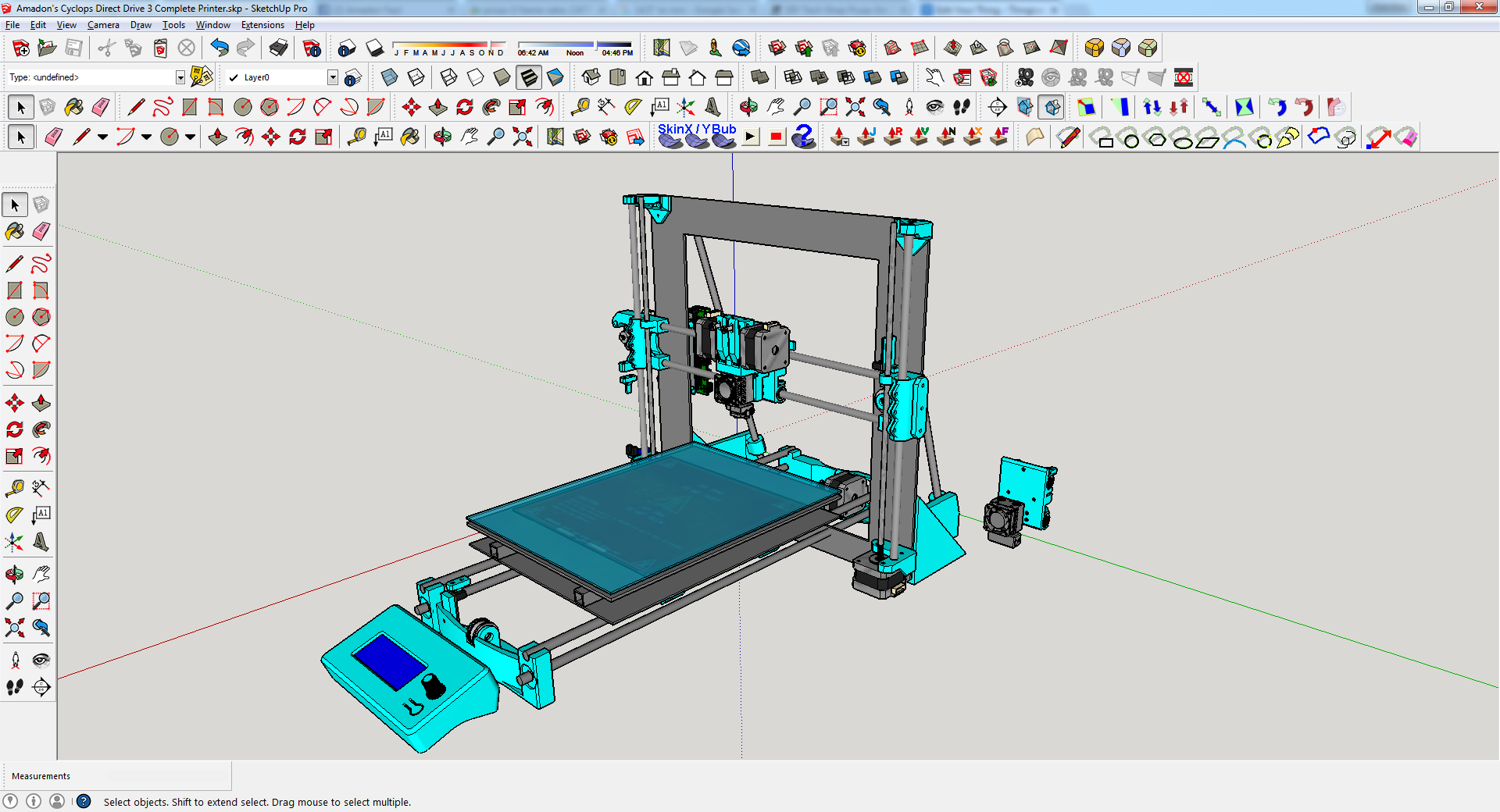Click the Layer0 layer combo box
The image size is (1500, 812).
point(283,77)
